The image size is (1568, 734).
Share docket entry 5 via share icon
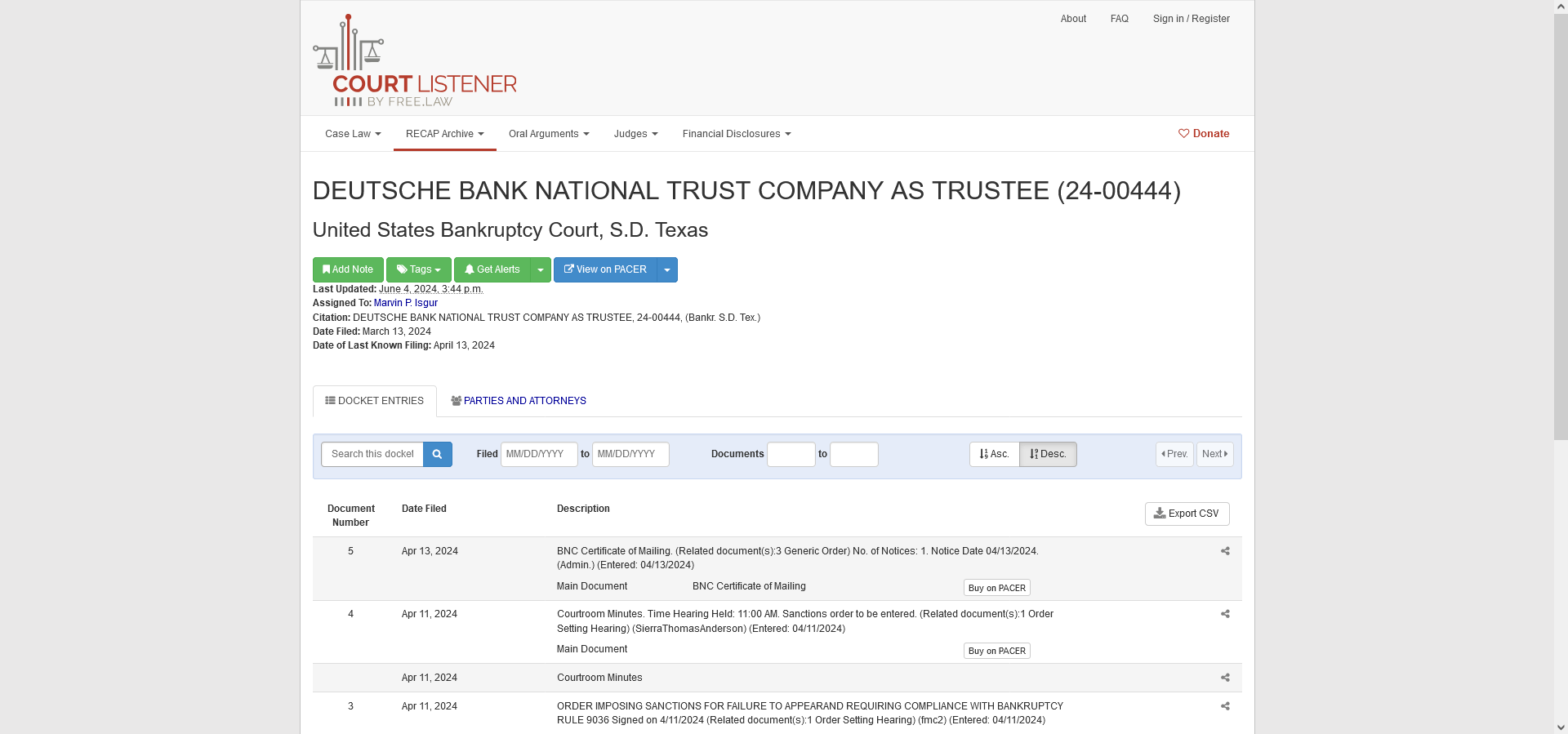pos(1225,551)
